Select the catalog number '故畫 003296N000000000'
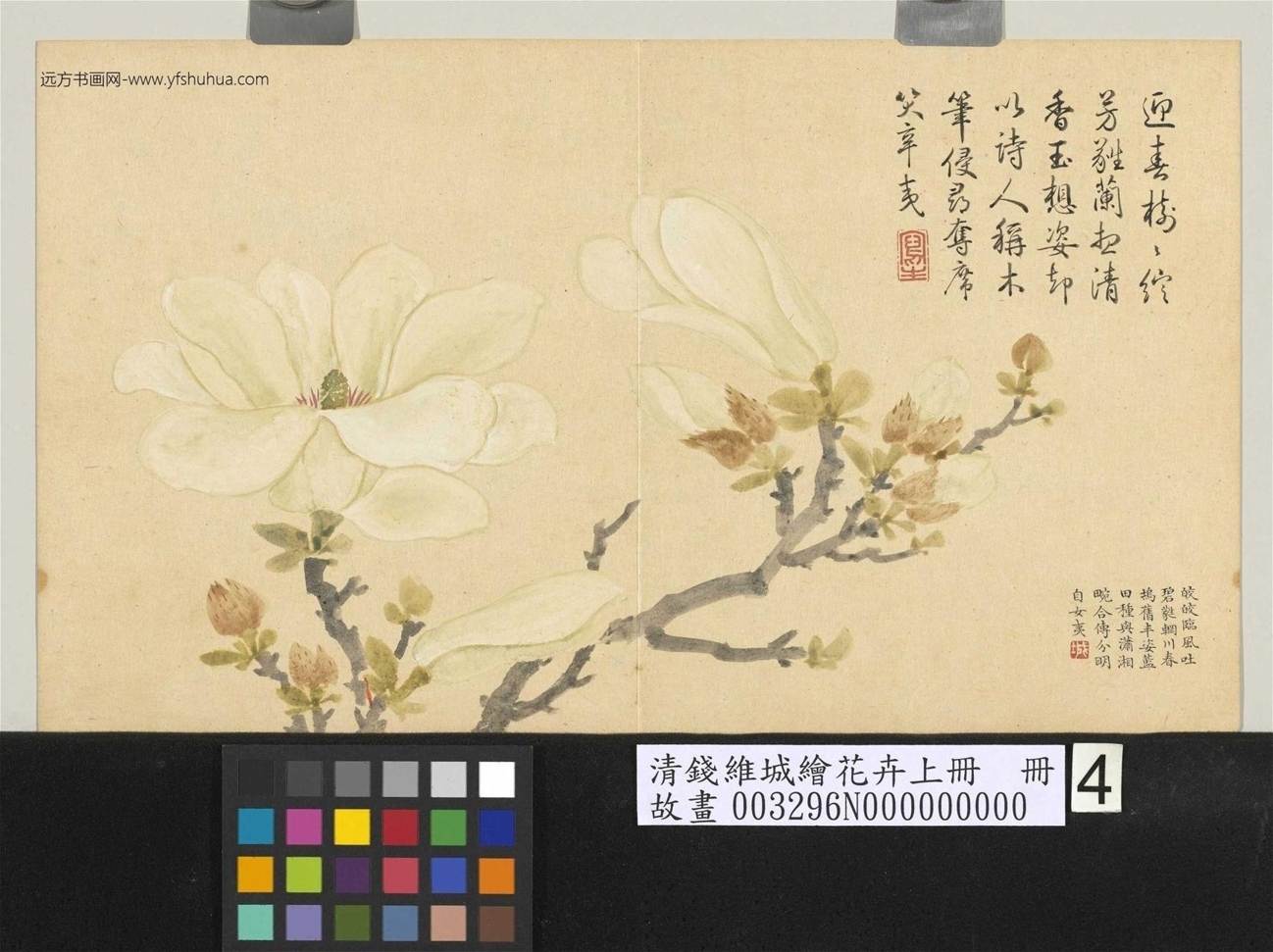The width and height of the screenshot is (1273, 952). (838, 807)
